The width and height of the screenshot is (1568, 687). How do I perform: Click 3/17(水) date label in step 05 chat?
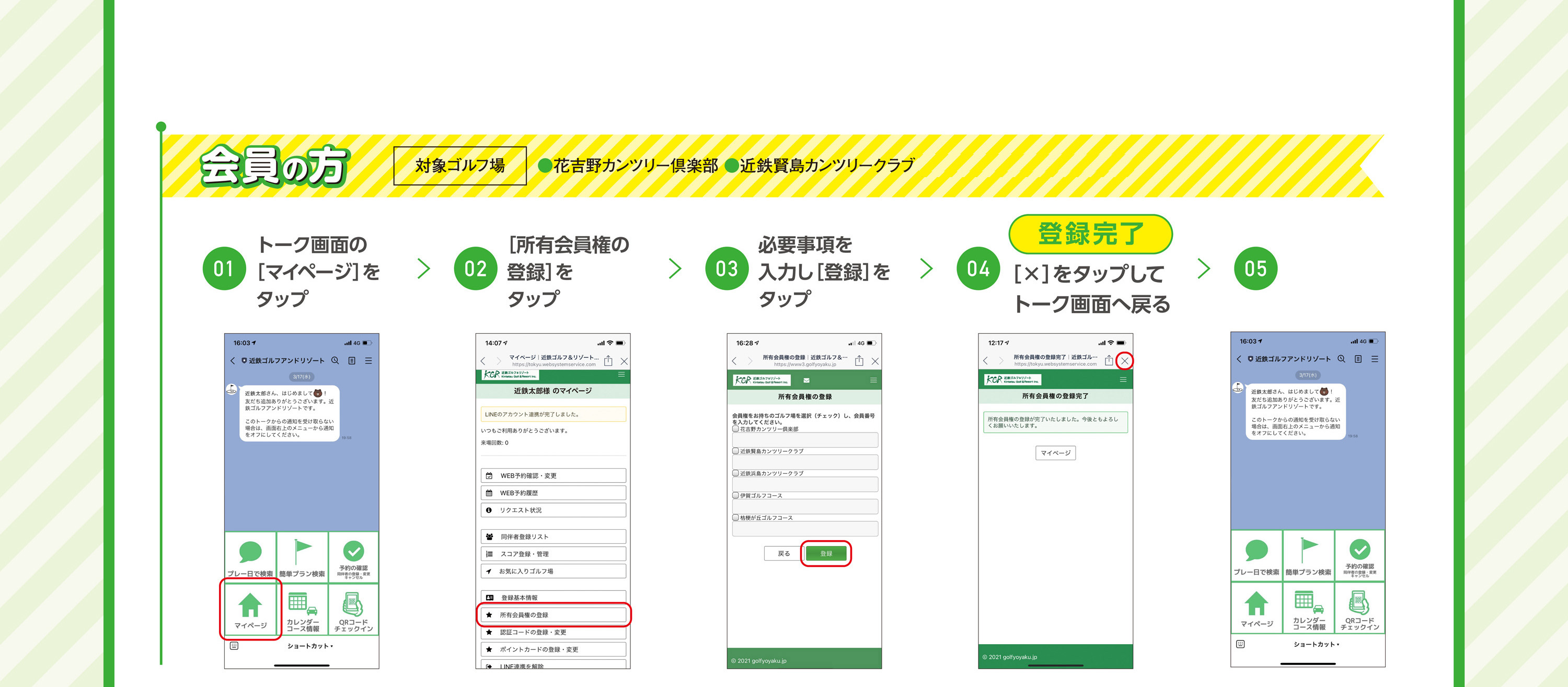[x=1308, y=375]
